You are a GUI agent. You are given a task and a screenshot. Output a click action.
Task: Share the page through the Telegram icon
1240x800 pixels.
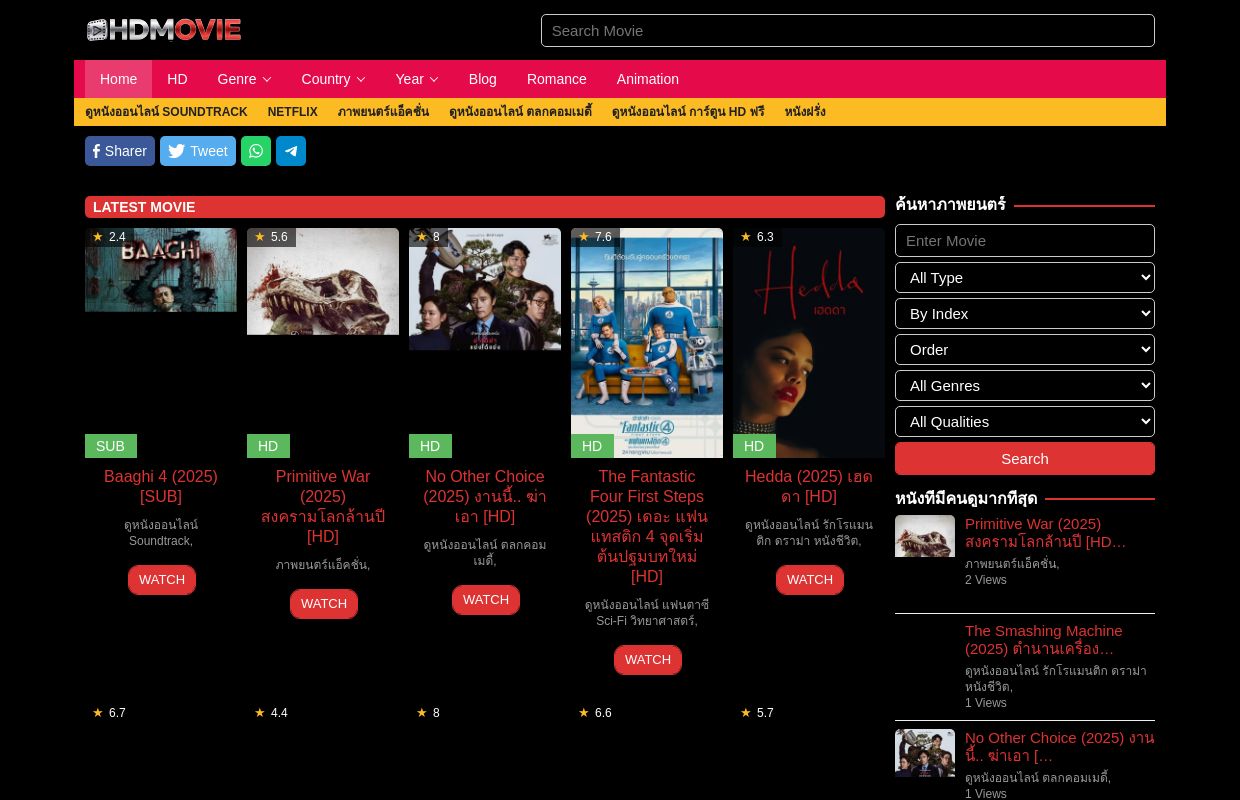[291, 151]
